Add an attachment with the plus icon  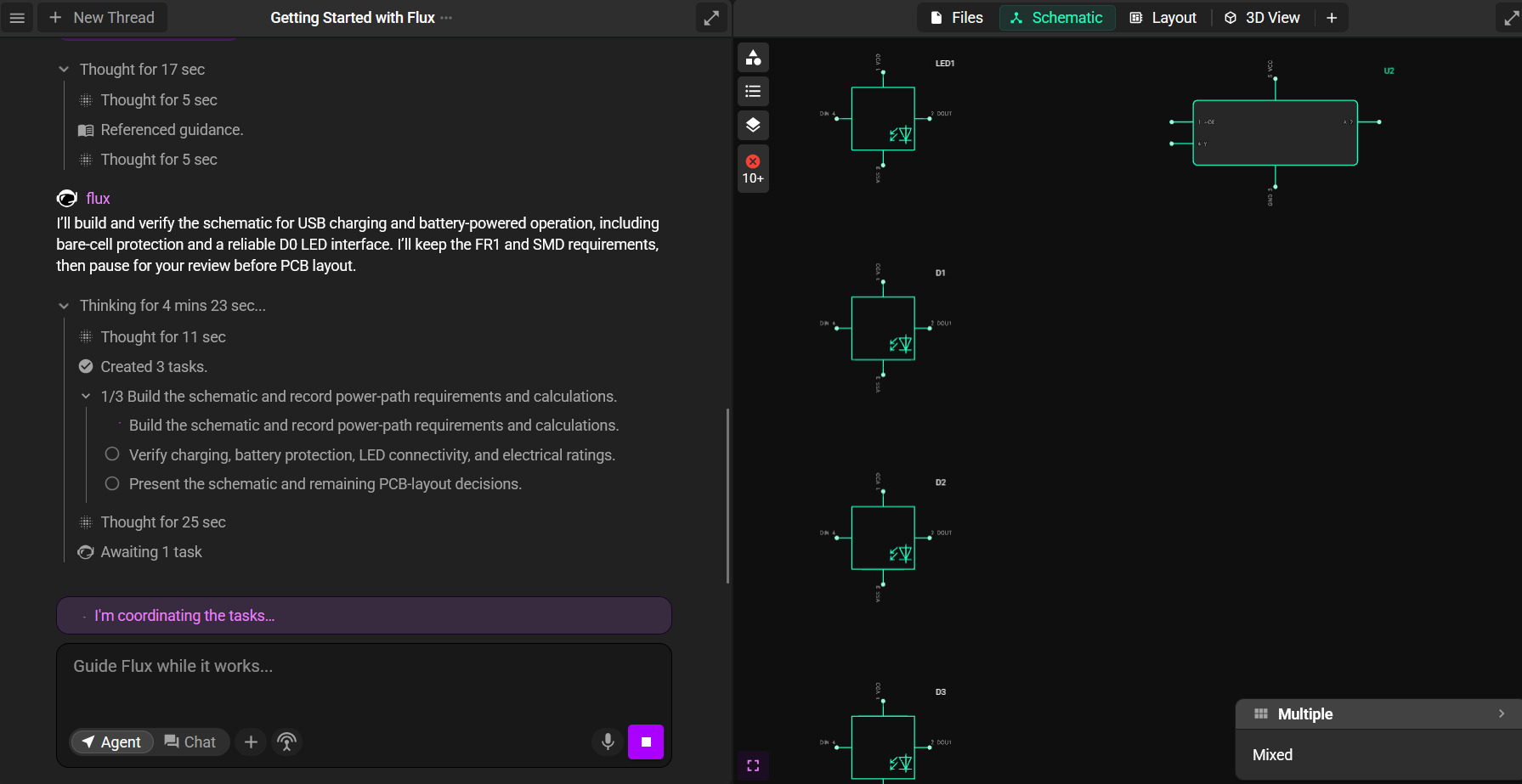point(251,742)
